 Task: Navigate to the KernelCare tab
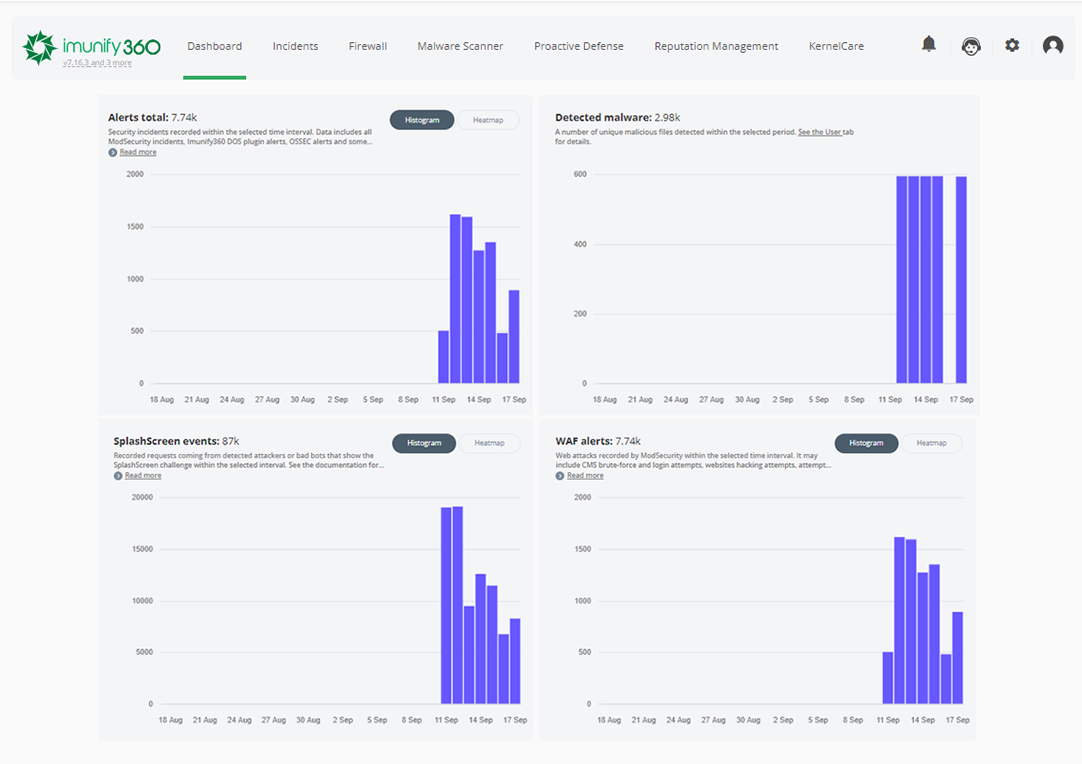pos(836,46)
